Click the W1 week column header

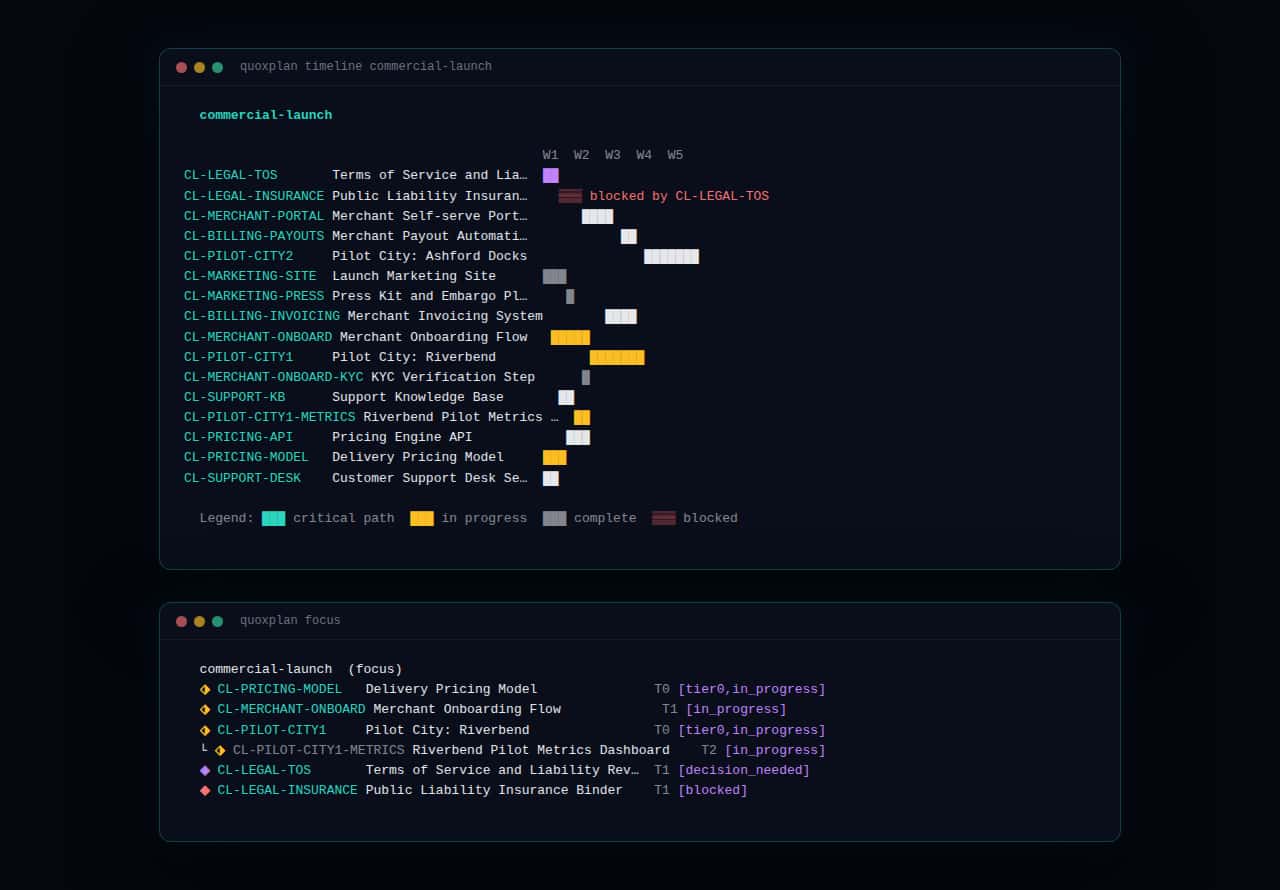pyautogui.click(x=551, y=155)
